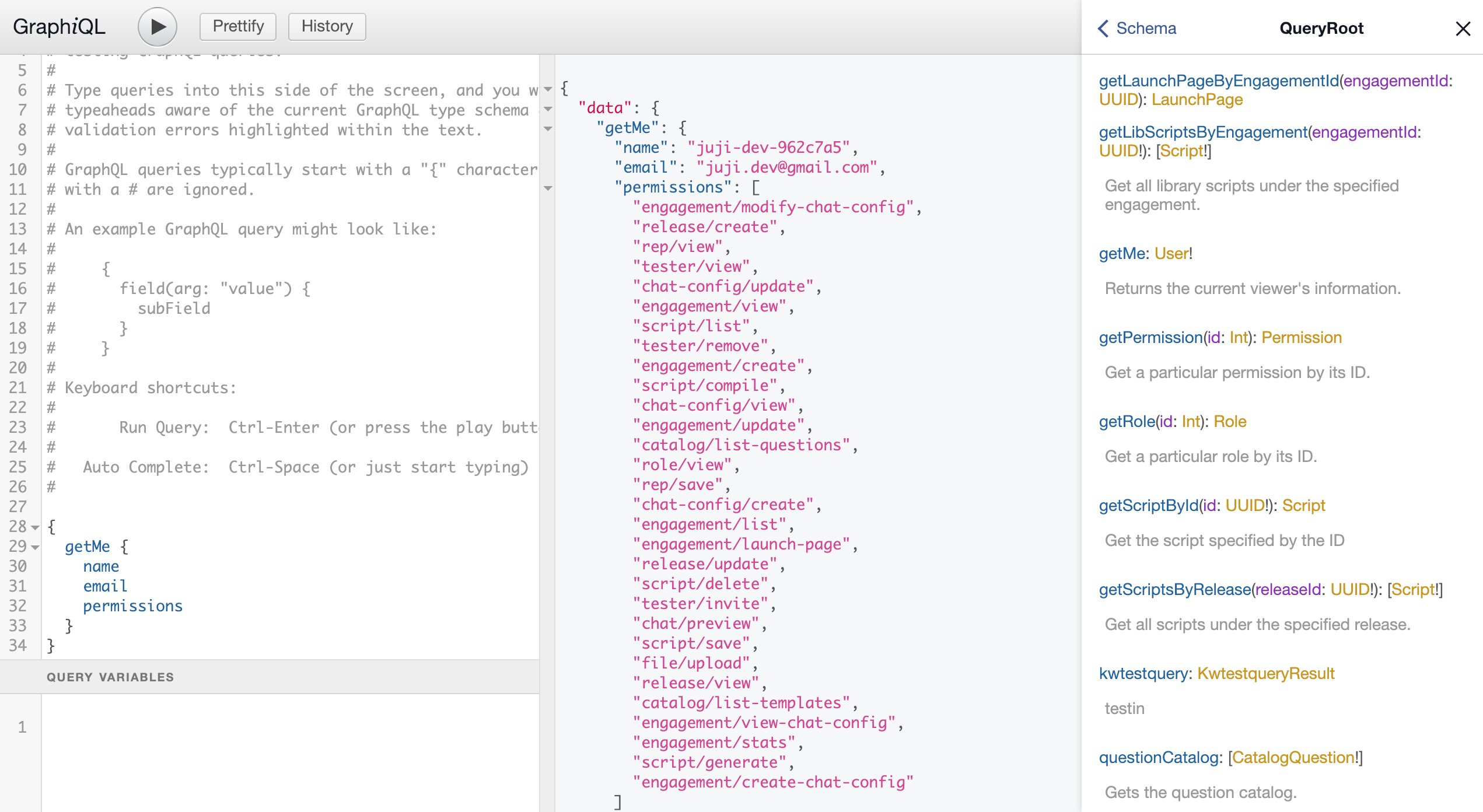The width and height of the screenshot is (1483, 812).
Task: Click "juji.dev@gmail.com" value in results
Action: [787, 167]
